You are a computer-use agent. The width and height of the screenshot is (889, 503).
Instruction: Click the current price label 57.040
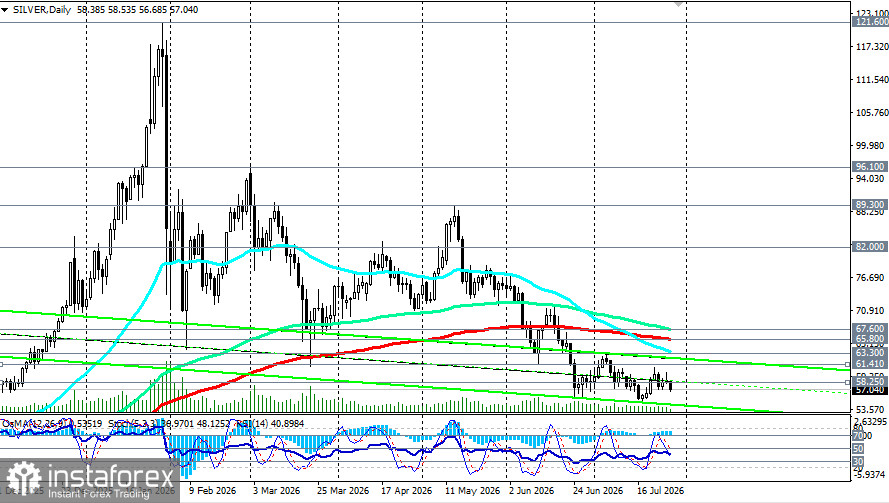870,390
